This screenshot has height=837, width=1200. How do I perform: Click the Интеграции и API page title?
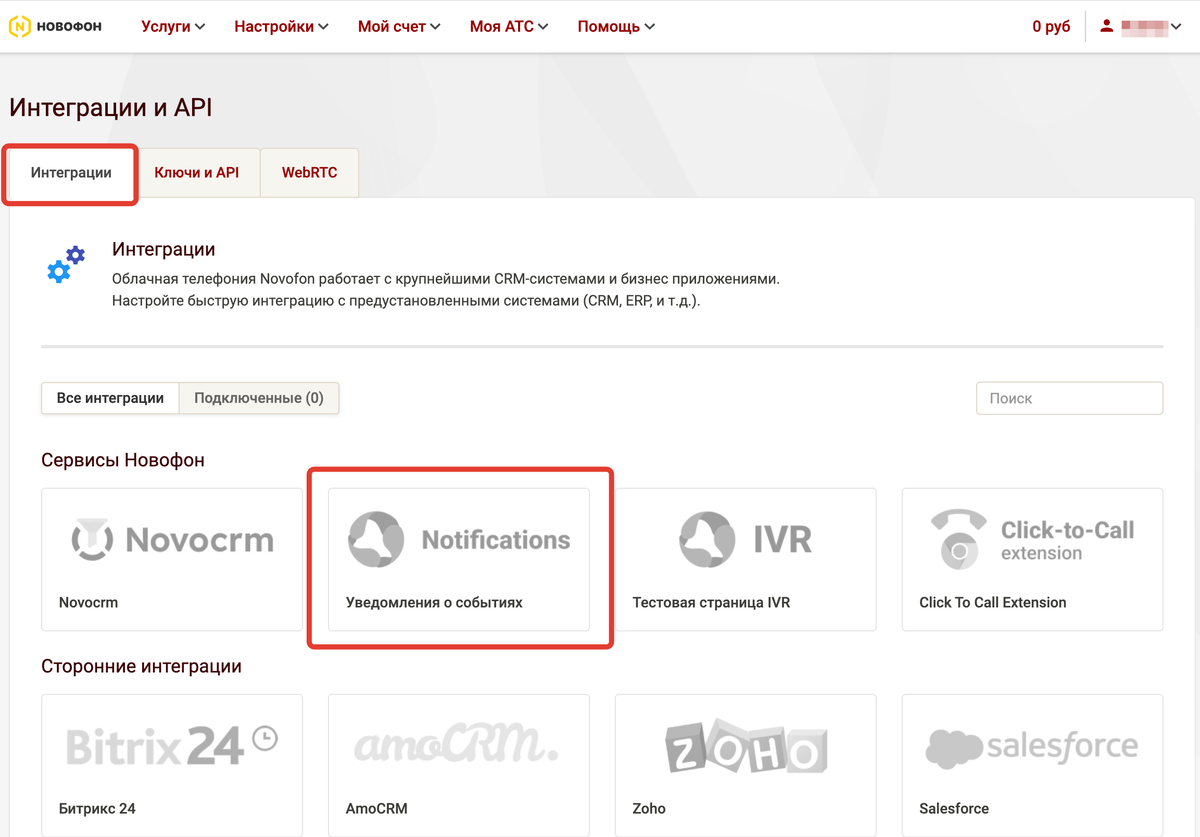point(111,108)
